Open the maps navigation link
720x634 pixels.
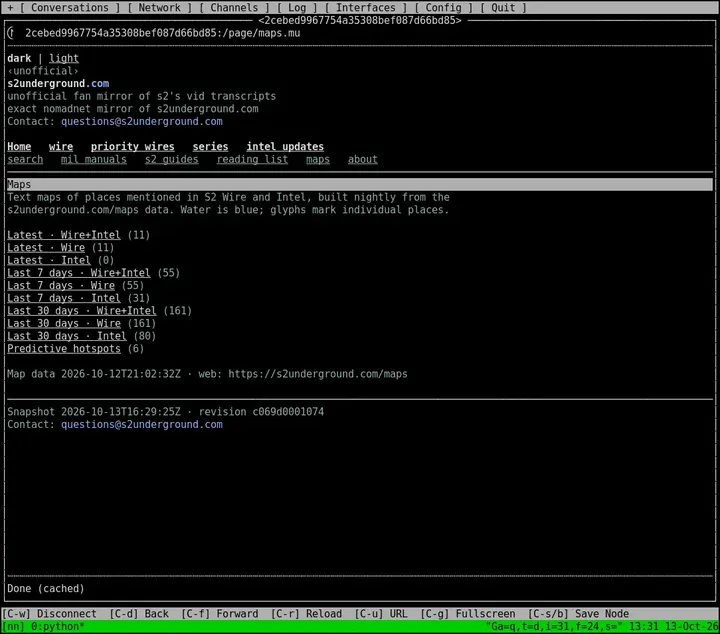click(x=318, y=159)
